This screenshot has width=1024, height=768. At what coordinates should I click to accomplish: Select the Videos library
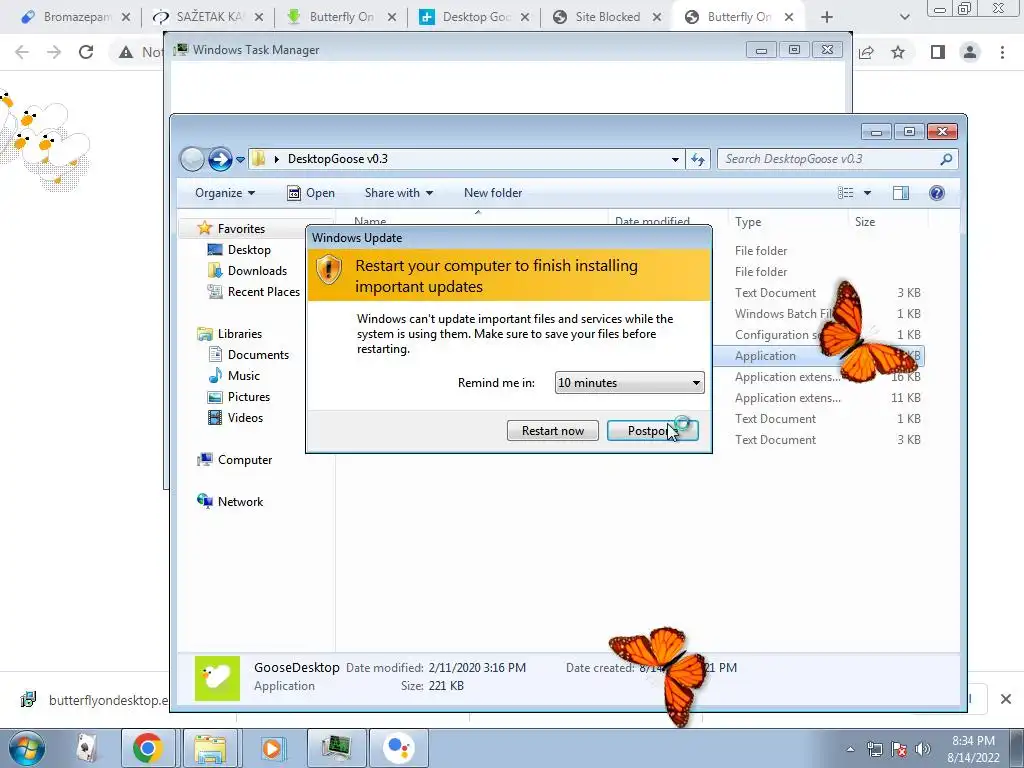tap(245, 417)
